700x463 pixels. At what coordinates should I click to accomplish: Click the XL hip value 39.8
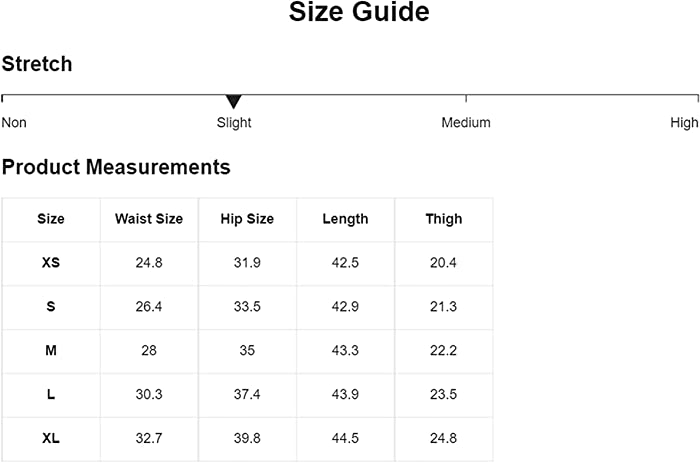(247, 438)
